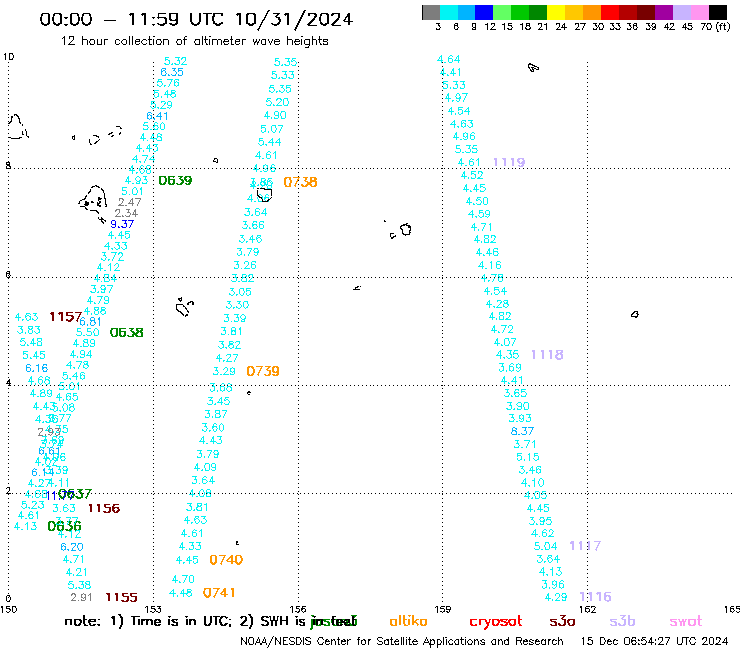Click the latitude axis label '10'
The width and height of the screenshot is (740, 650).
(x=8, y=57)
